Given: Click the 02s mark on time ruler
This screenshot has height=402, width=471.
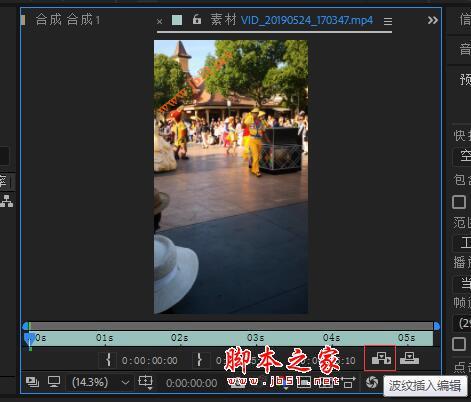Looking at the screenshot, I should (179, 338).
